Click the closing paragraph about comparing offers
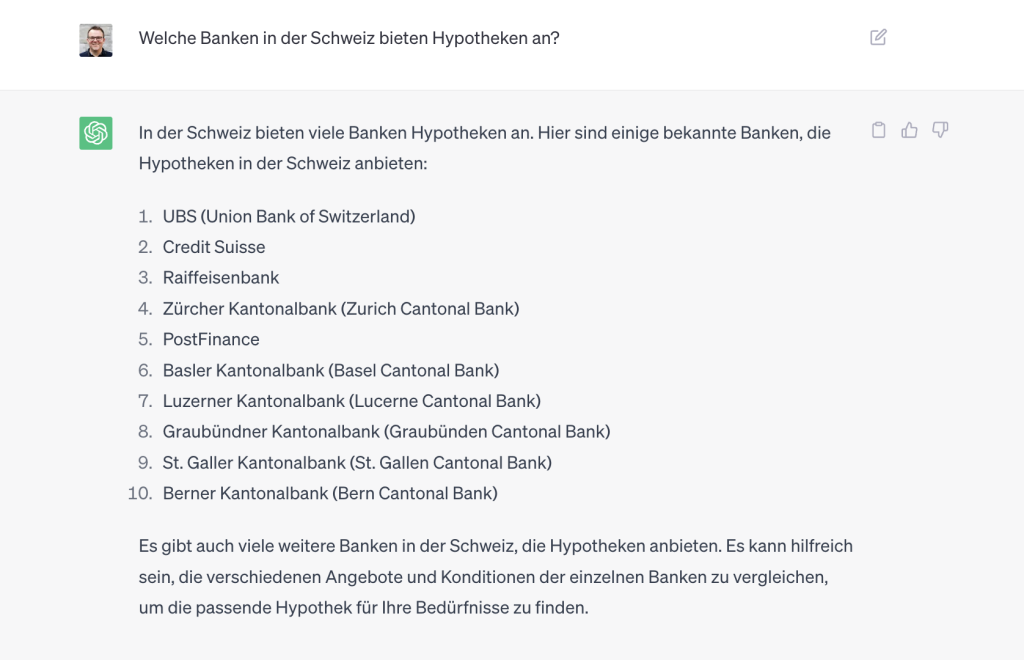The image size is (1024, 660). pyautogui.click(x=496, y=576)
